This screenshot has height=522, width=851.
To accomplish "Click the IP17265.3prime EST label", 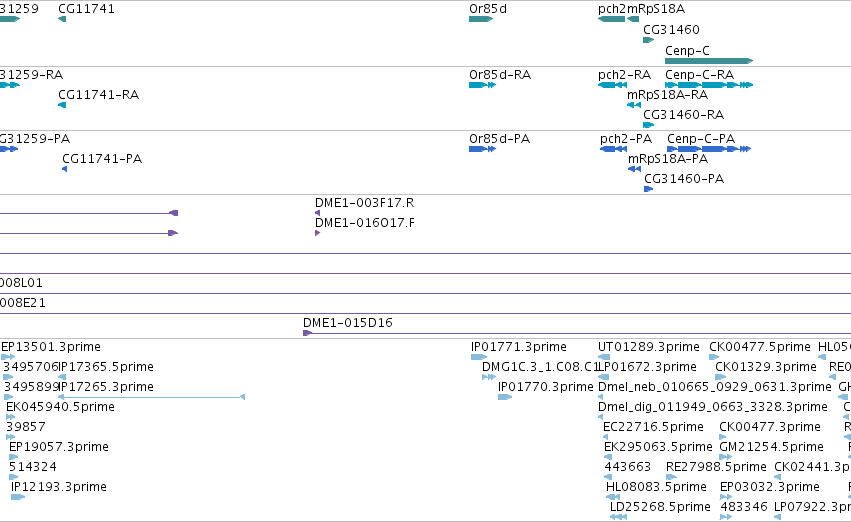I will pyautogui.click(x=106, y=386).
